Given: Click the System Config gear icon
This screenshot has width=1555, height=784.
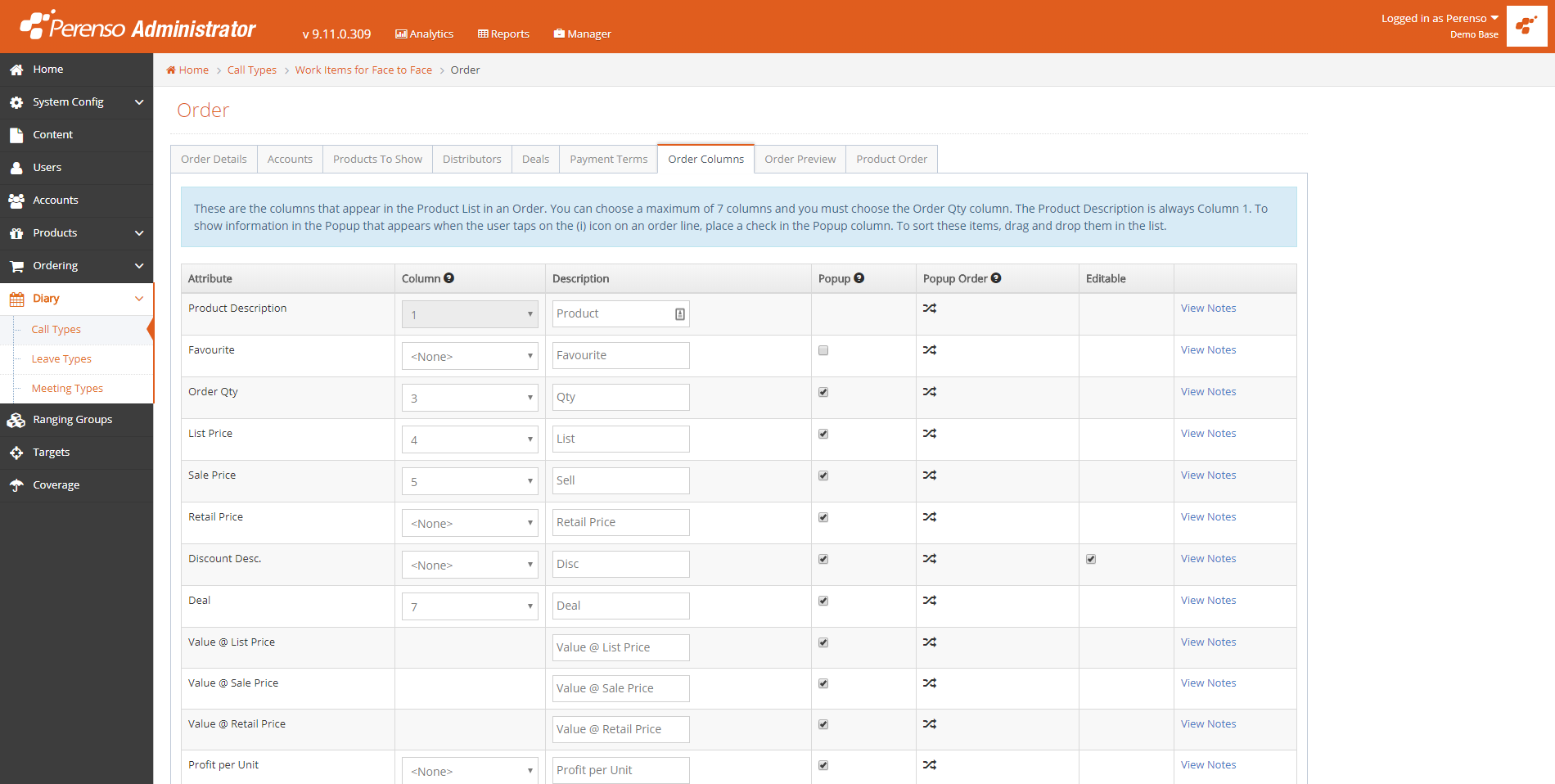Looking at the screenshot, I should (x=16, y=102).
